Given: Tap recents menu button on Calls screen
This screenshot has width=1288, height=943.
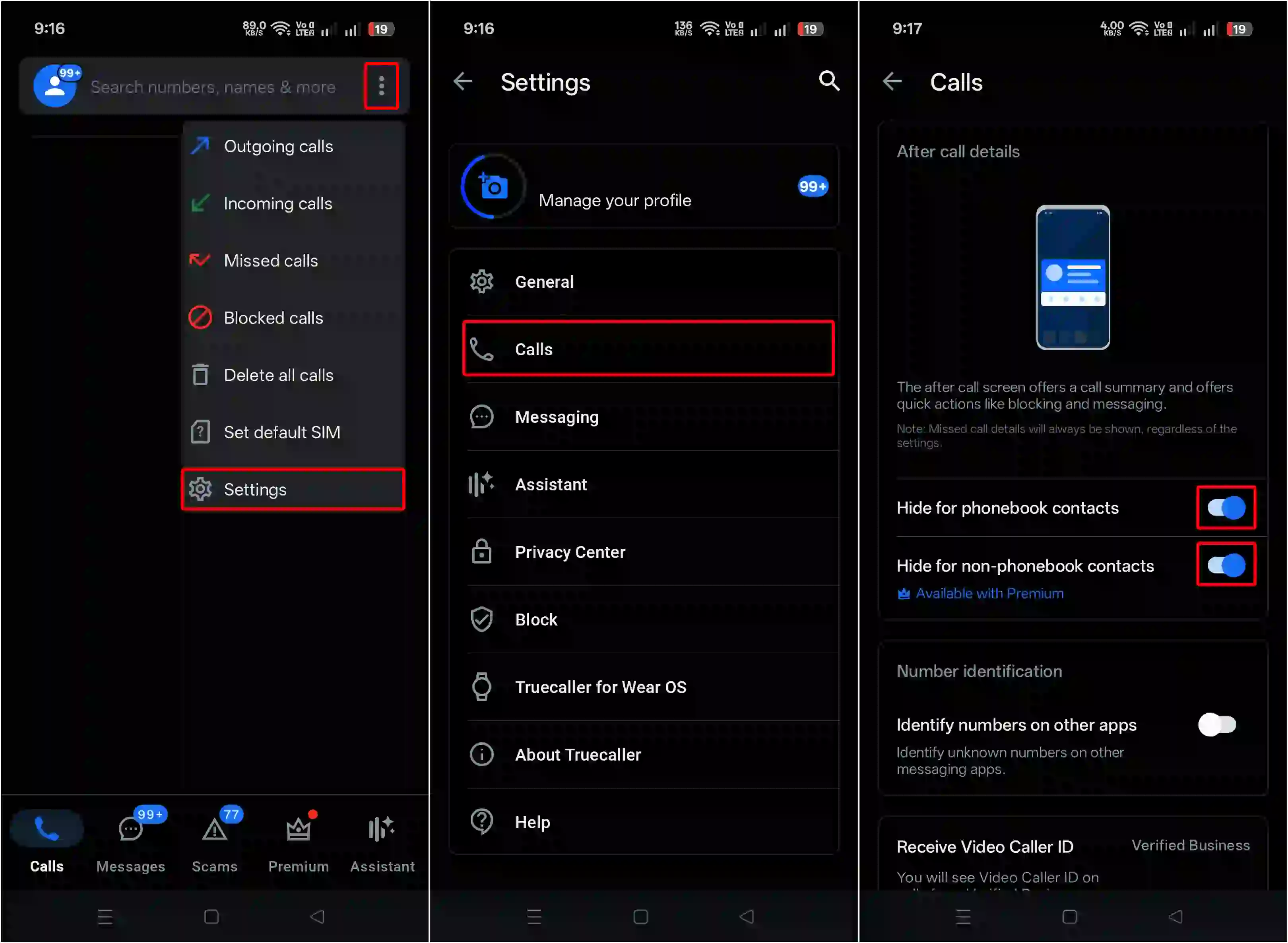Looking at the screenshot, I should click(x=963, y=917).
